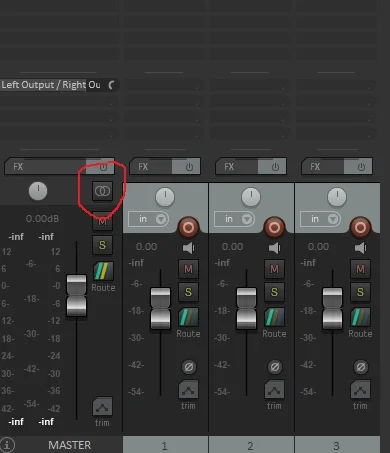The image size is (390, 453).
Task: Toggle track 1 record monitoring speaker
Action: pyautogui.click(x=188, y=248)
